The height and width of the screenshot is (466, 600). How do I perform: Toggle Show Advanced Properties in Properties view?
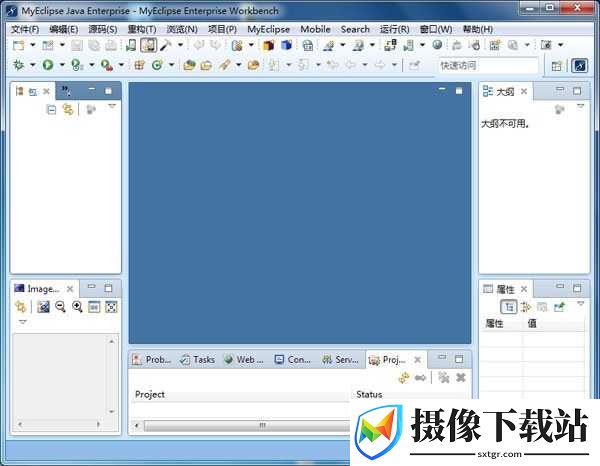point(526,306)
